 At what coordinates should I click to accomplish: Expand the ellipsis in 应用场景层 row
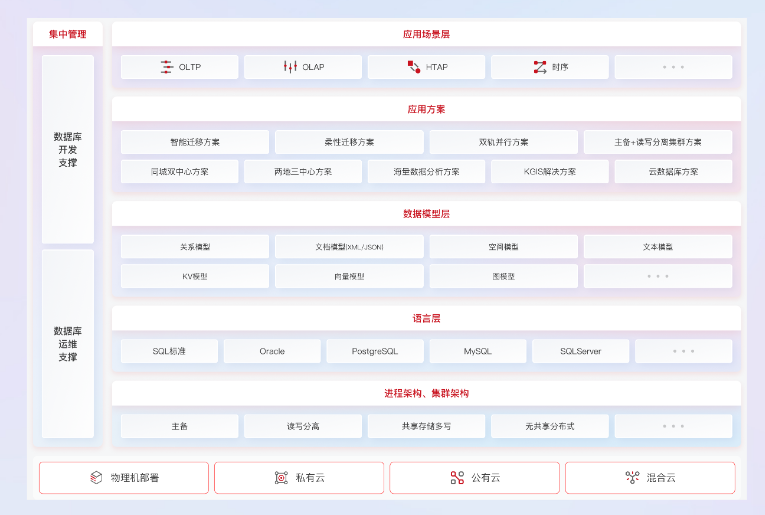[x=673, y=67]
